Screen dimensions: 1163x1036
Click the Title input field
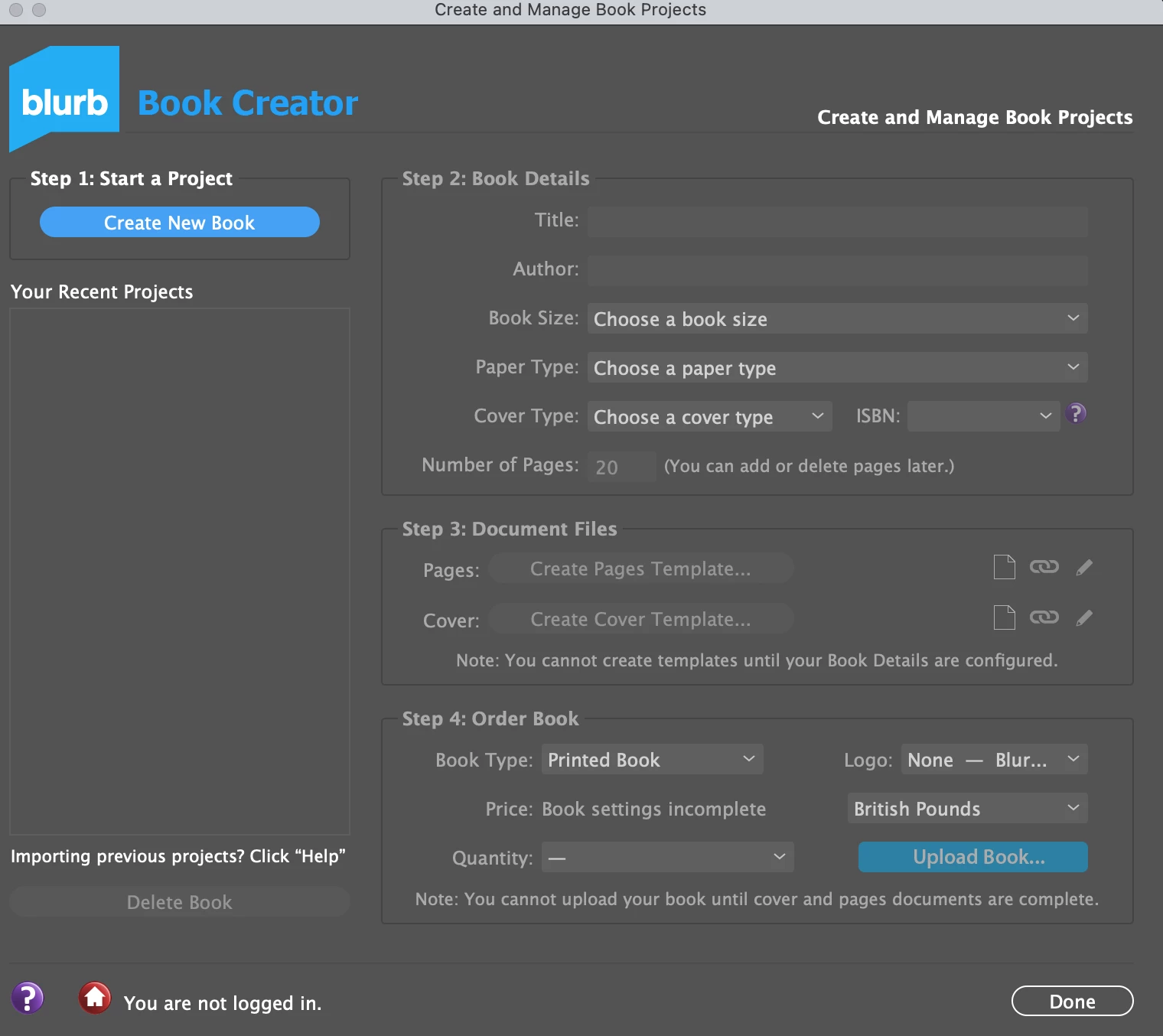(837, 221)
